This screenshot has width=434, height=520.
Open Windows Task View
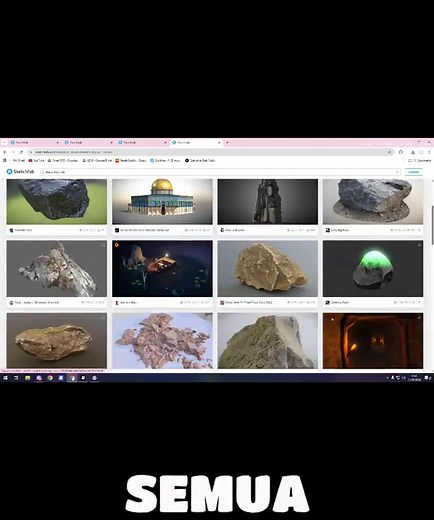(x=16, y=378)
